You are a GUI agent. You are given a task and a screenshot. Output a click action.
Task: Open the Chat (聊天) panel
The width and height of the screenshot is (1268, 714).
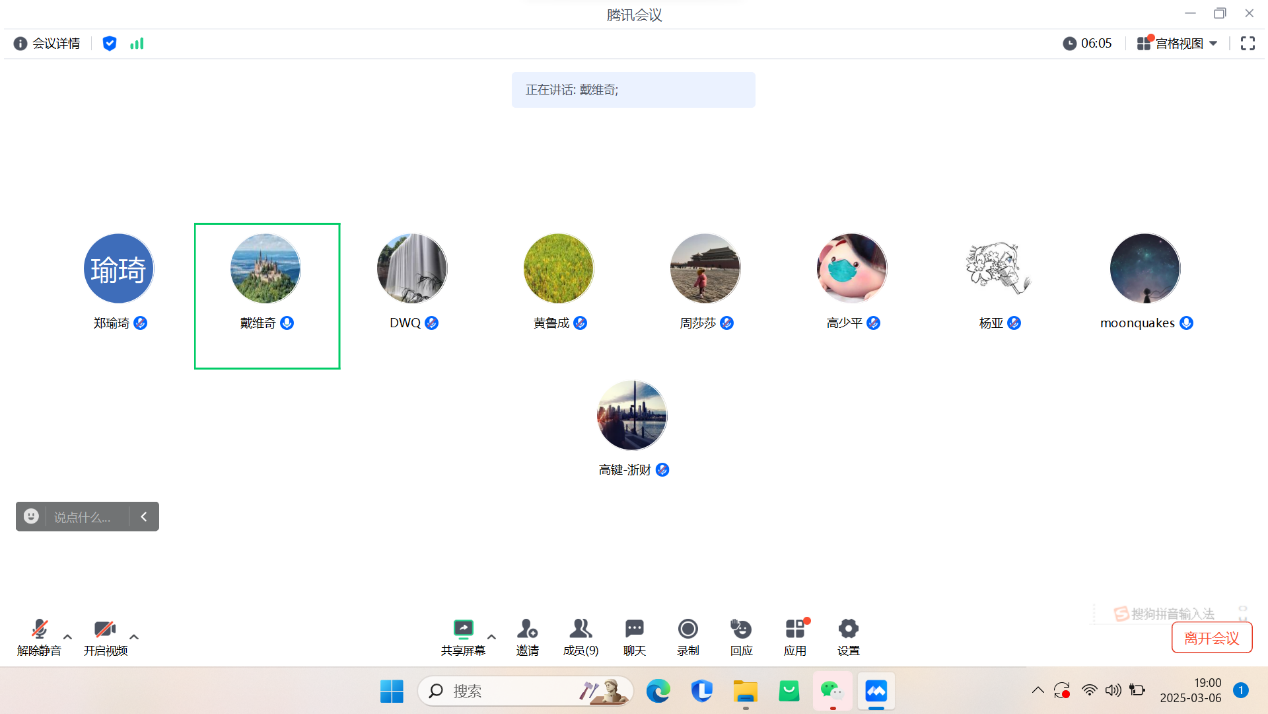click(x=634, y=630)
